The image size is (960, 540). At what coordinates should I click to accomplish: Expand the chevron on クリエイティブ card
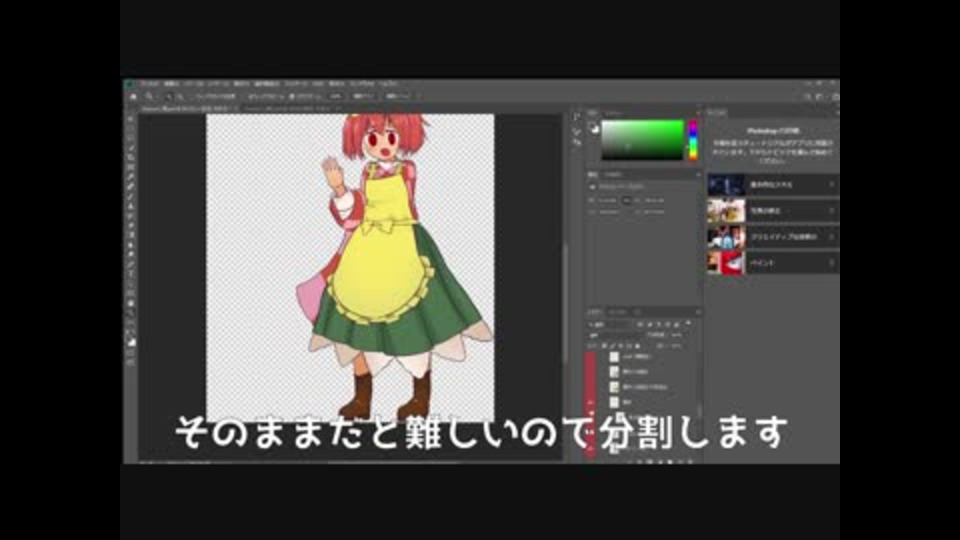831,237
